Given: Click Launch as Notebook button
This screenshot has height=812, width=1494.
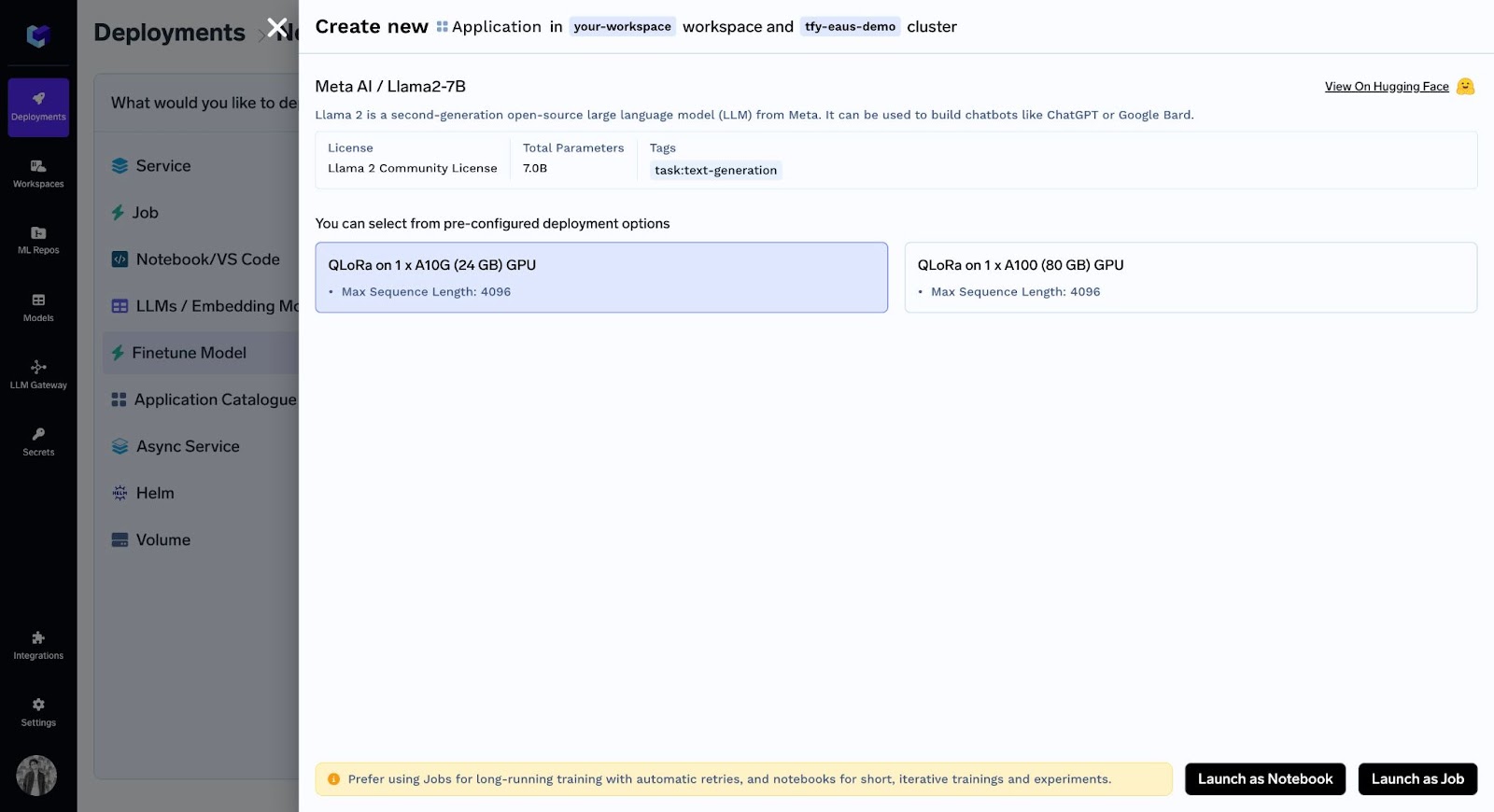Looking at the screenshot, I should point(1265,779).
